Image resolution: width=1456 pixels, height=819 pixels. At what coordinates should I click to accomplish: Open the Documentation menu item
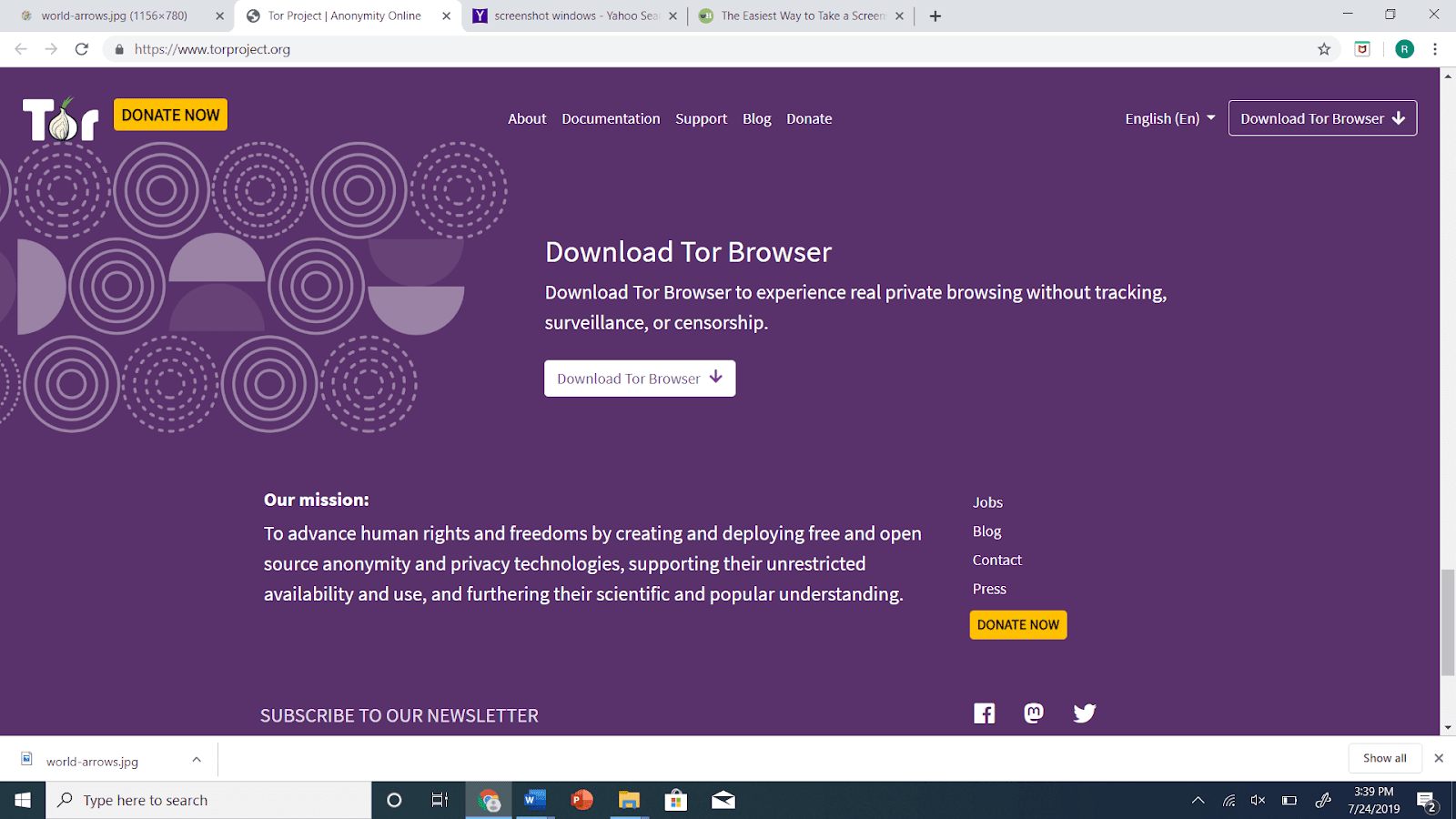[611, 118]
